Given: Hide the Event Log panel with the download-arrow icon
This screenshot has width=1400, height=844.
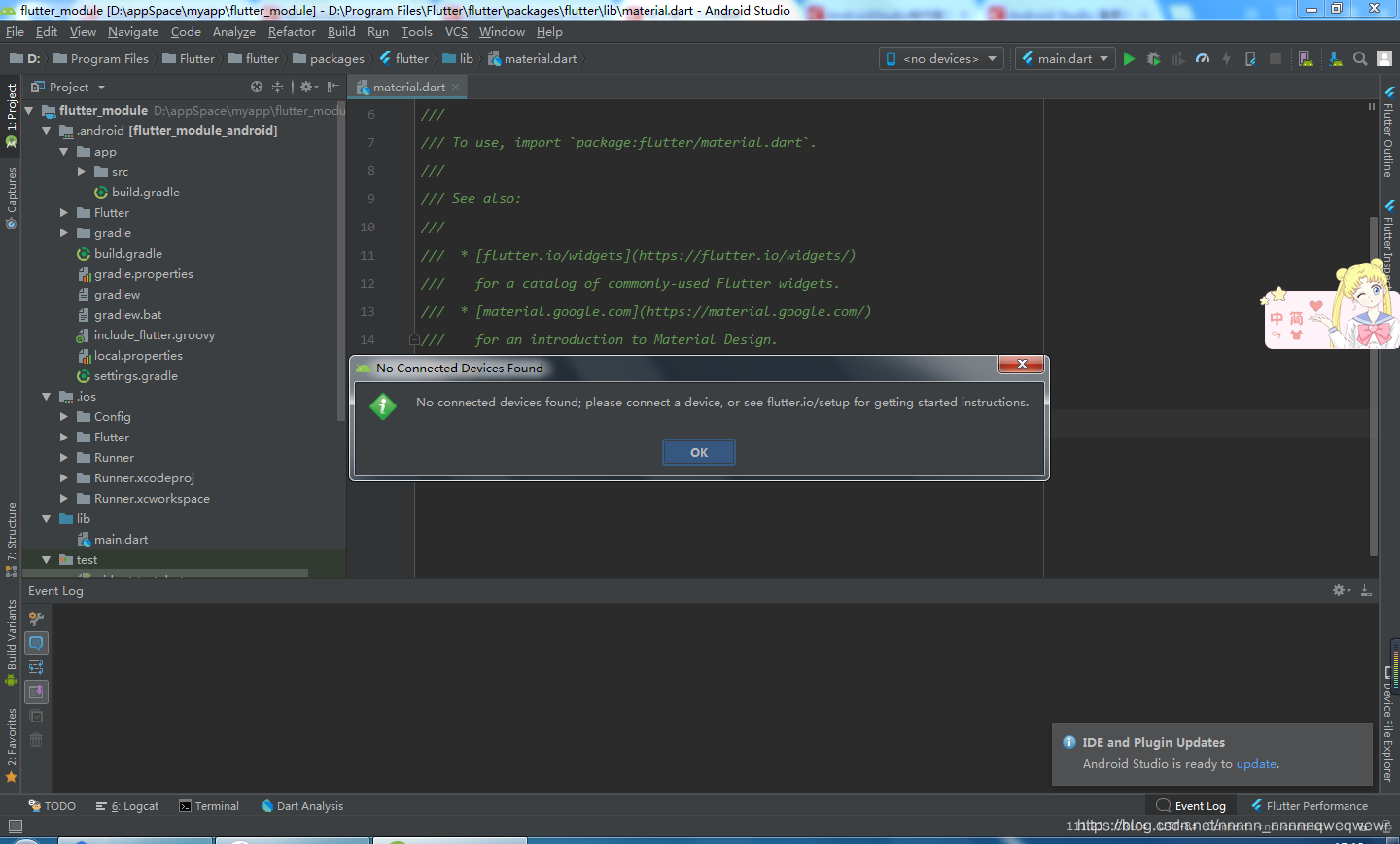Looking at the screenshot, I should [x=1366, y=590].
